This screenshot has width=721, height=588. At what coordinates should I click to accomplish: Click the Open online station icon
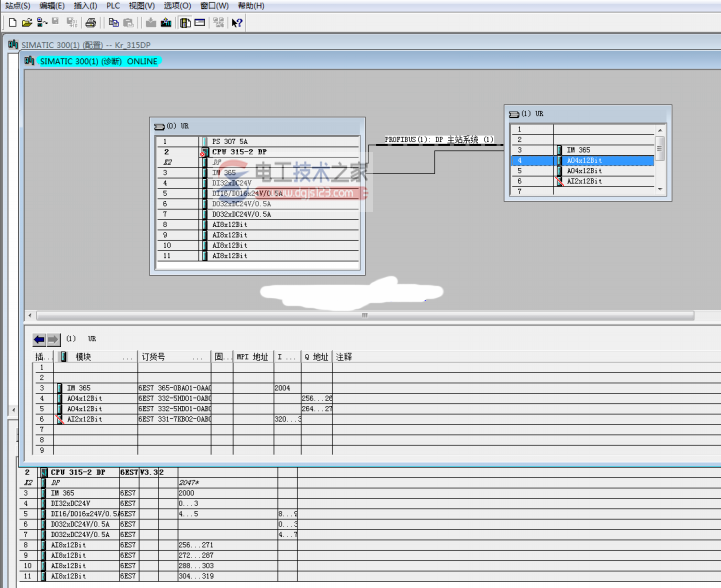[x=42, y=23]
